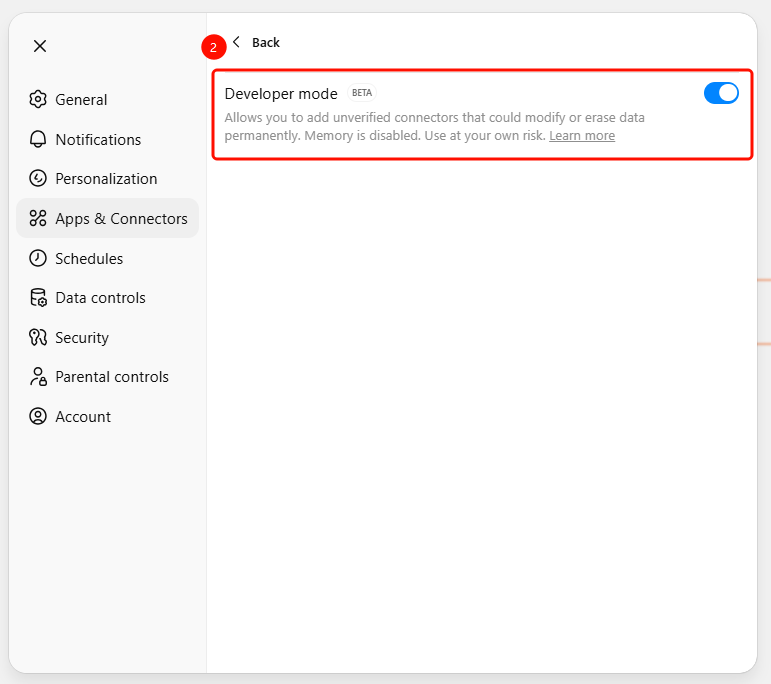The height and width of the screenshot is (684, 771).
Task: Choose the Schedules text label in sidebar
Action: coord(89,259)
